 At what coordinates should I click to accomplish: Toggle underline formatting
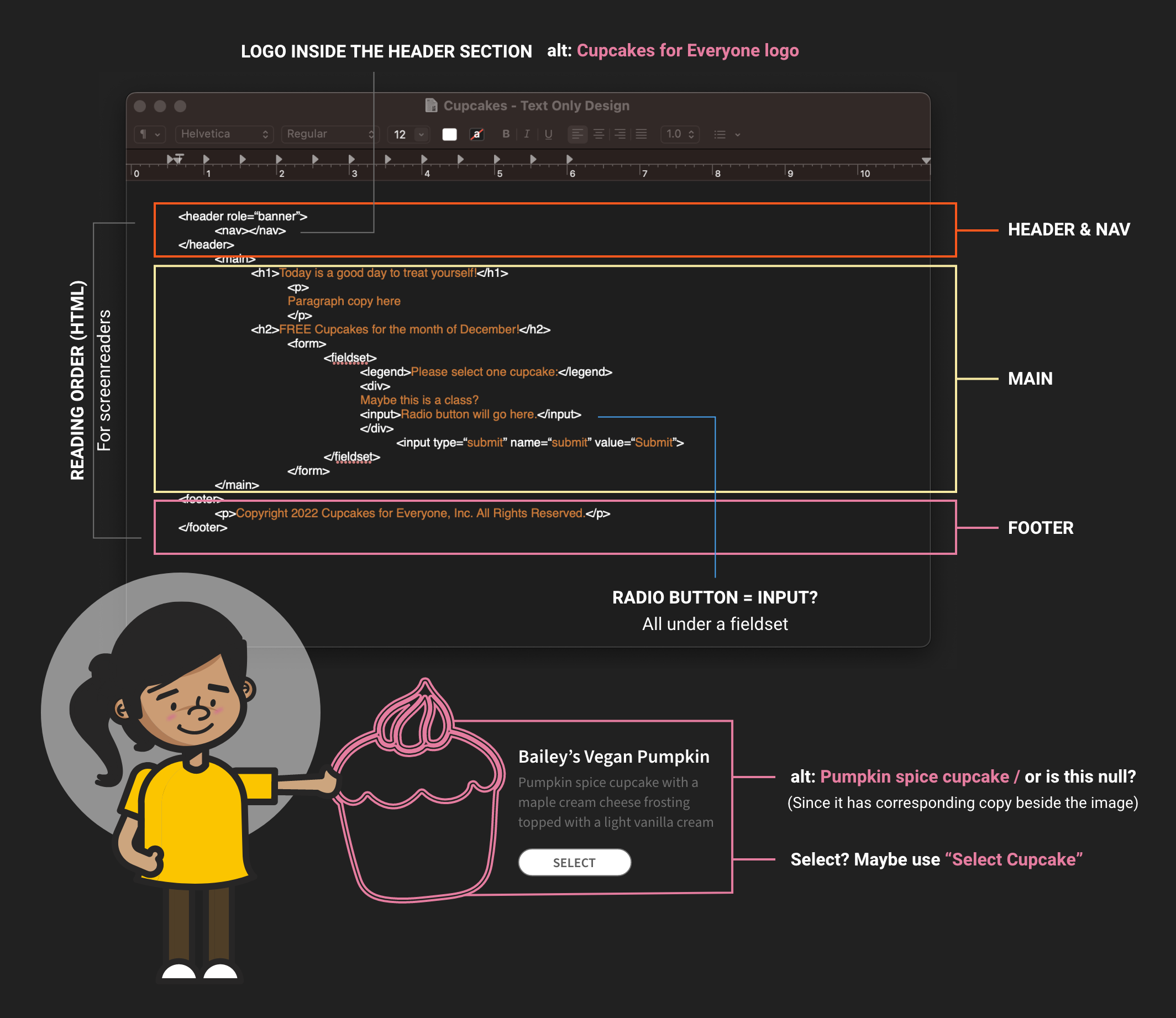coord(548,134)
